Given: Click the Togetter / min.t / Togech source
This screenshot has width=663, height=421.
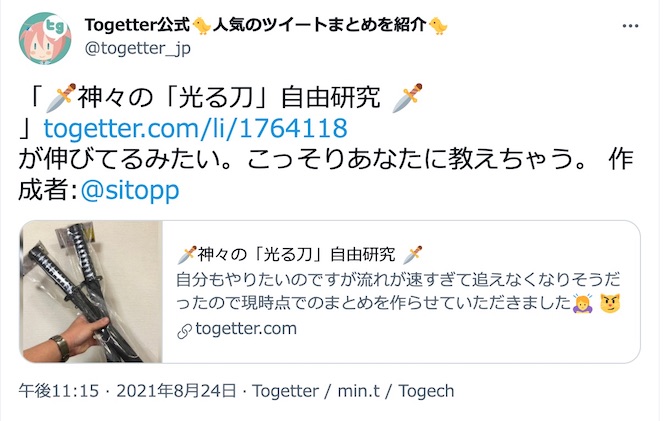Looking at the screenshot, I should 353,391.
